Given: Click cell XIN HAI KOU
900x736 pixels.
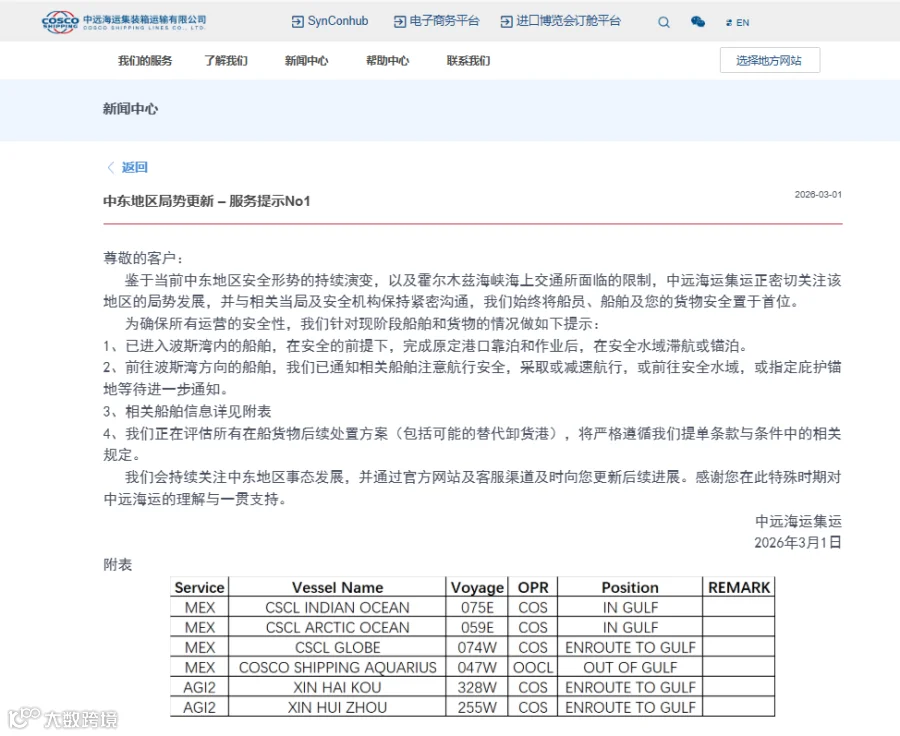Looking at the screenshot, I should [337, 687].
